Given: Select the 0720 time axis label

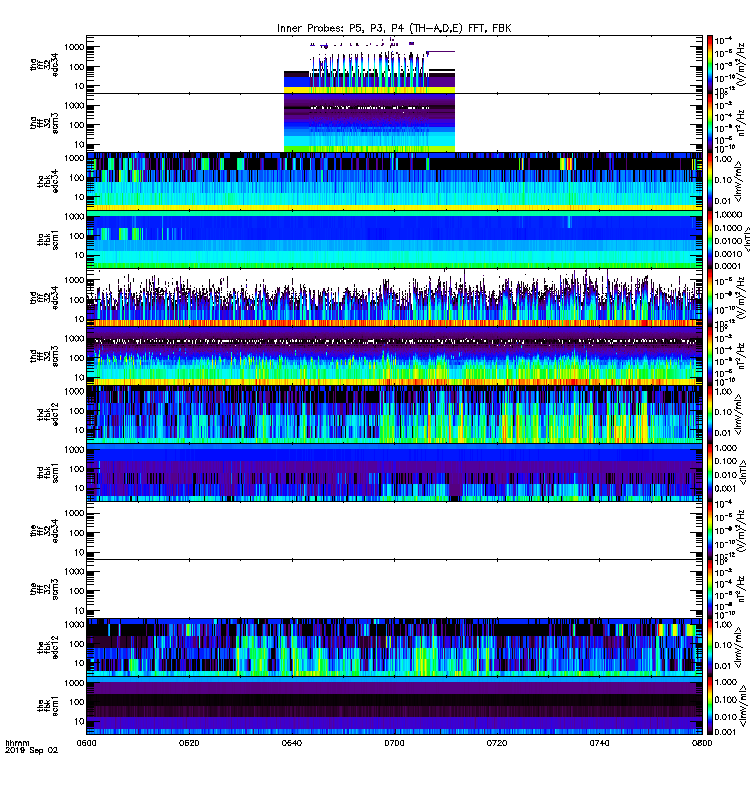Looking at the screenshot, I should 497,743.
